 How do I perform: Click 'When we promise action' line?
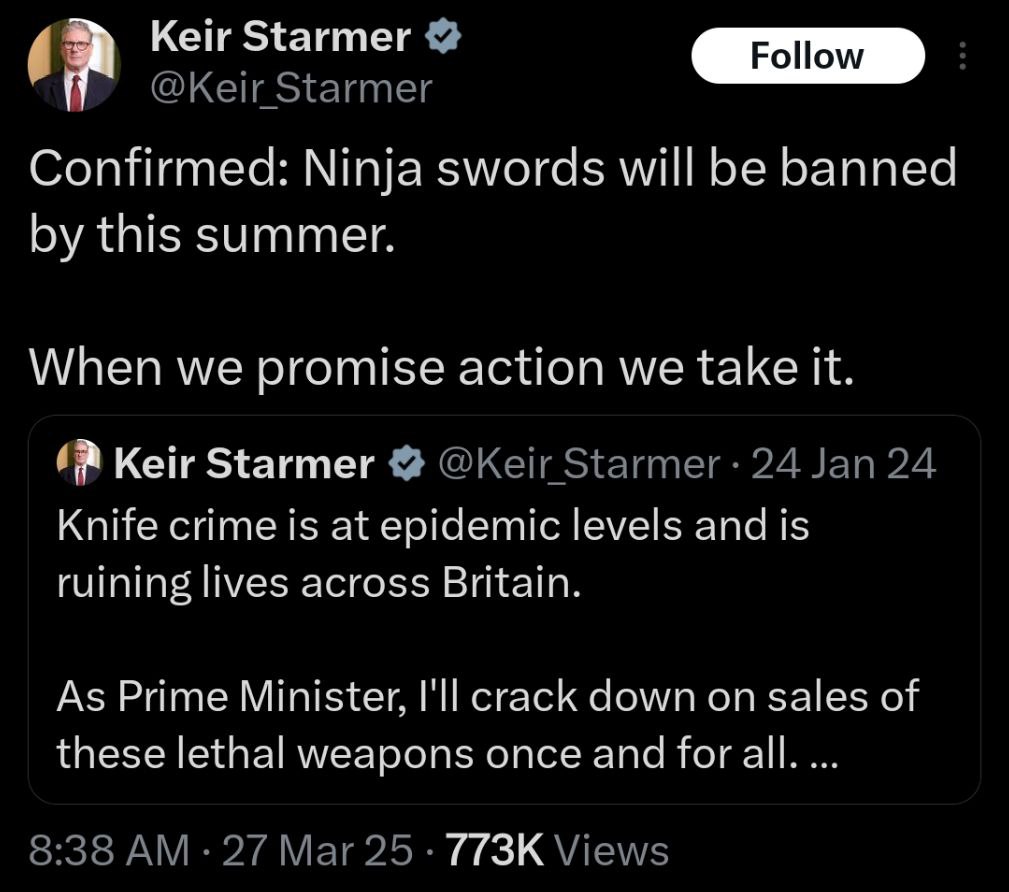click(x=441, y=368)
